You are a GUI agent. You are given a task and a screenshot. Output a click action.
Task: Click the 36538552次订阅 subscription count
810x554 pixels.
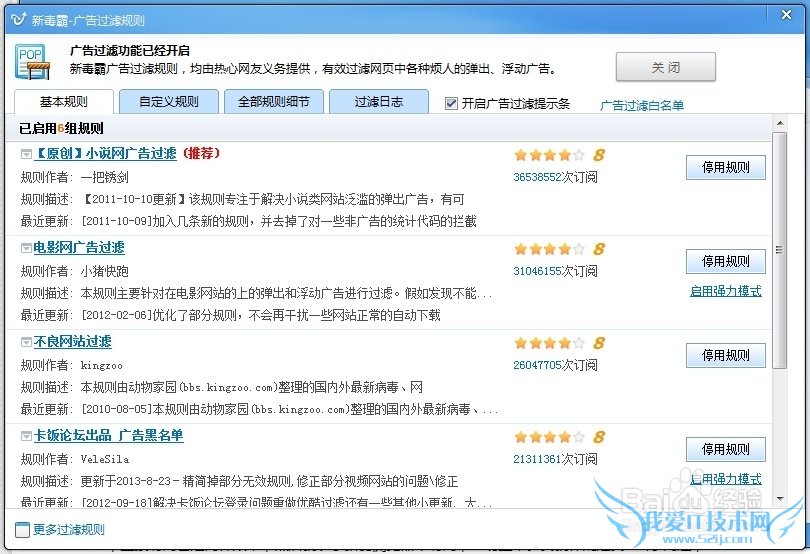click(555, 177)
